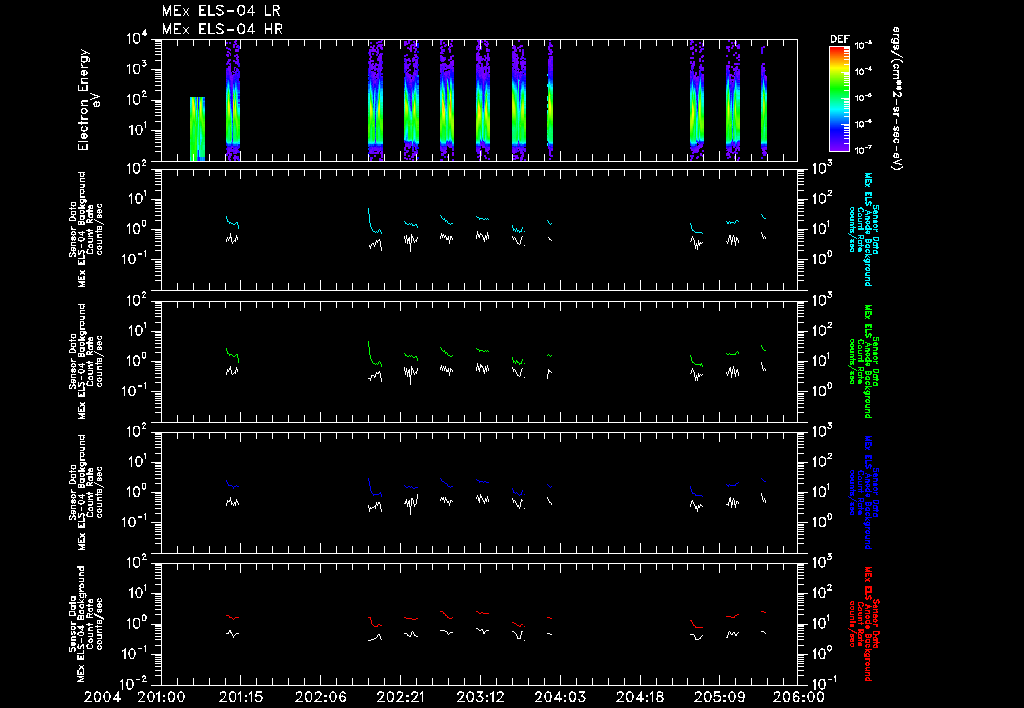Image resolution: width=1024 pixels, height=708 pixels.
Task: Click the DEF rainbow color bar
Action: click(x=839, y=99)
